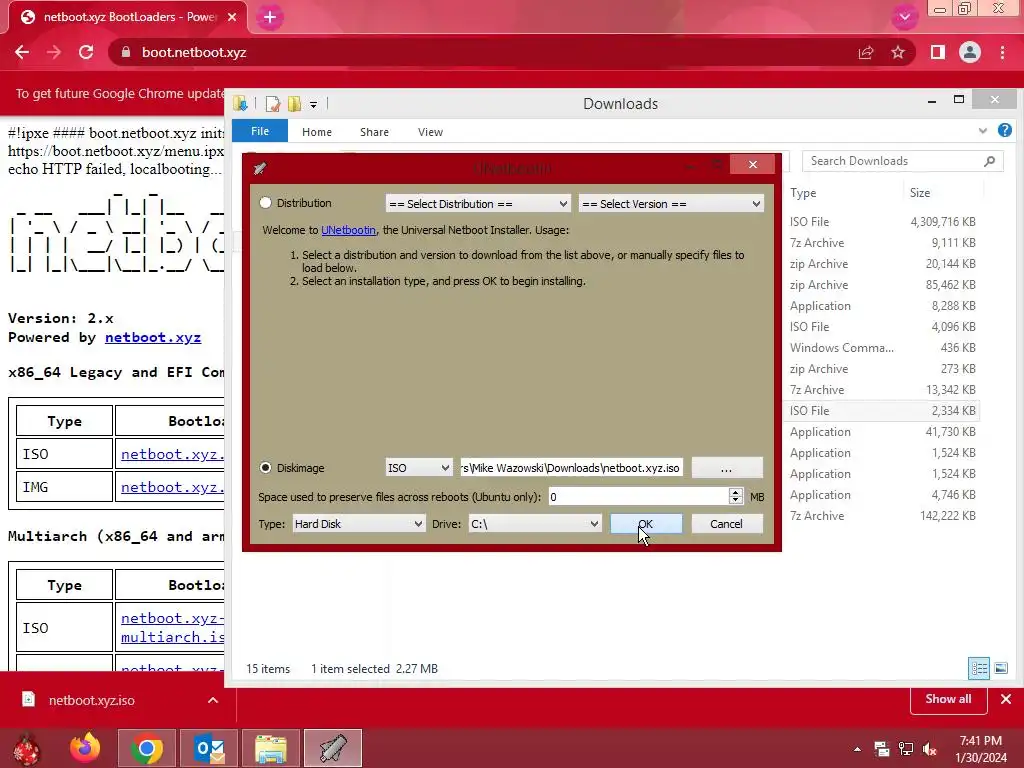
Task: Click the OK button in UNetbootin
Action: pos(646,524)
